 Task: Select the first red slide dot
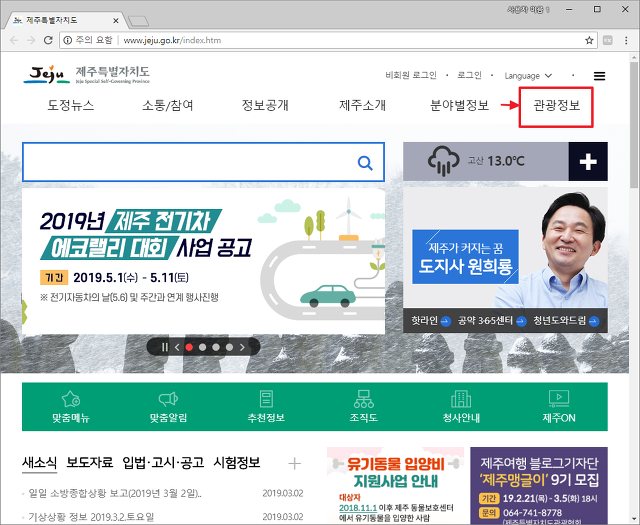[189, 347]
